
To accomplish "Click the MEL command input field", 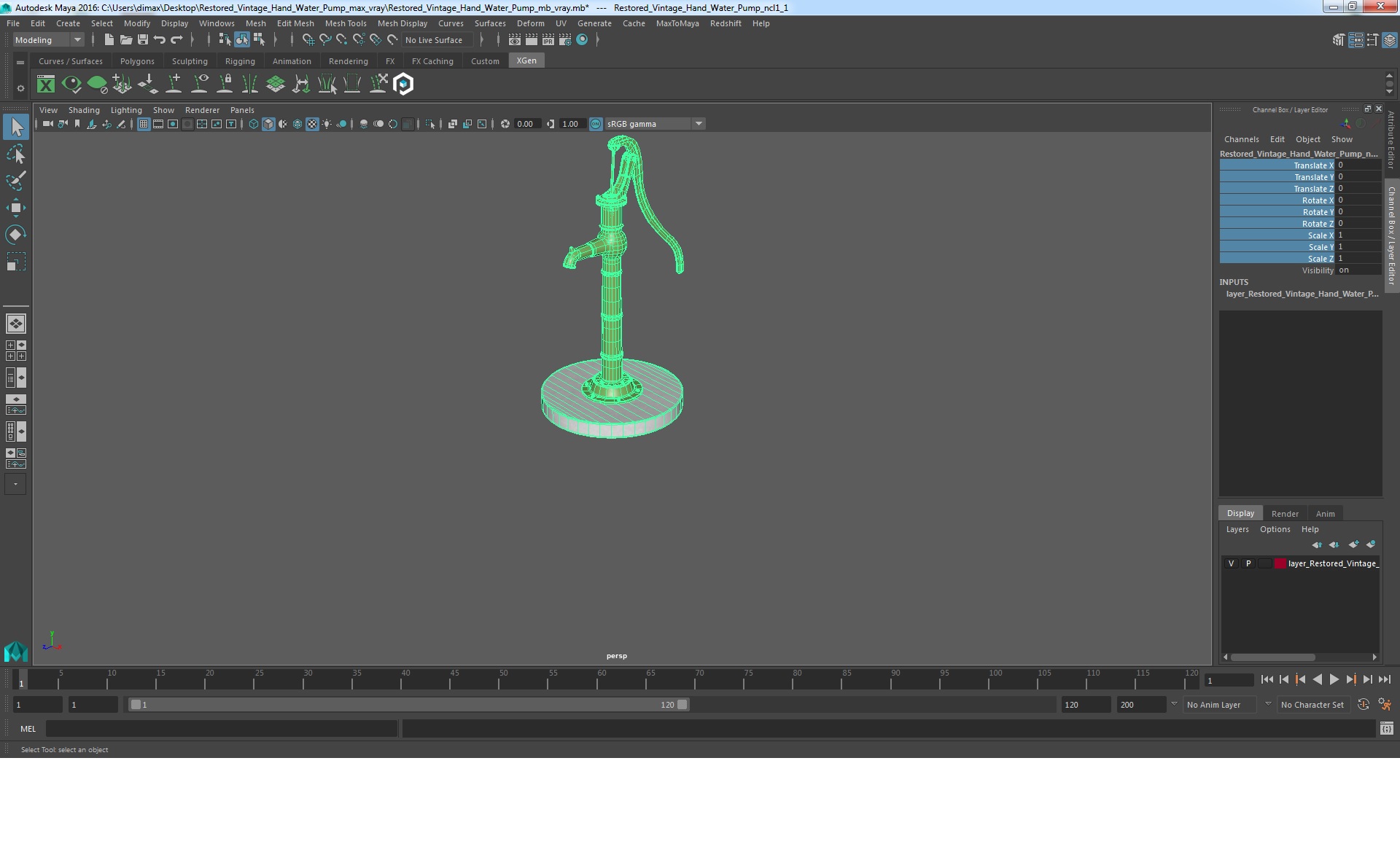I will tap(222, 729).
